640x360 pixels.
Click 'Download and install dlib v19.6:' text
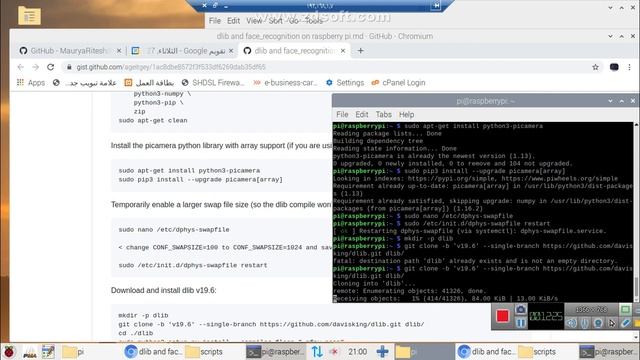pyautogui.click(x=164, y=290)
